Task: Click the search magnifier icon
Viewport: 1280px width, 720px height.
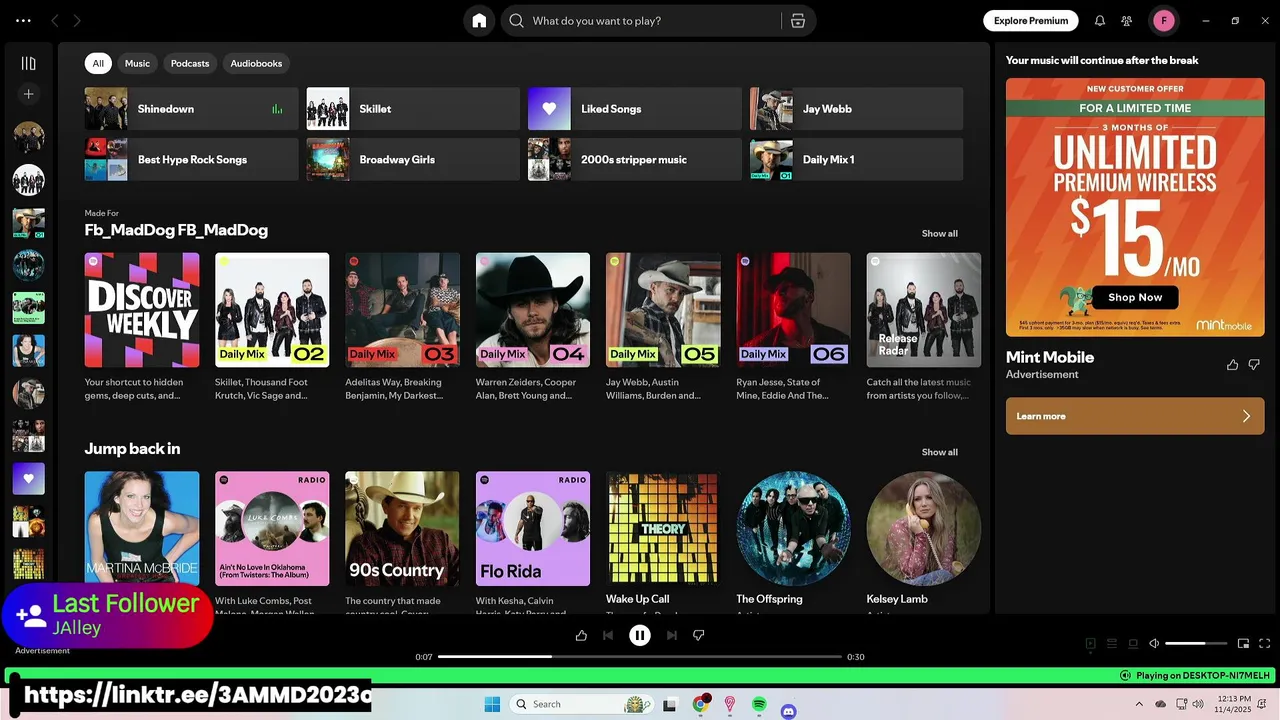Action: click(x=517, y=21)
